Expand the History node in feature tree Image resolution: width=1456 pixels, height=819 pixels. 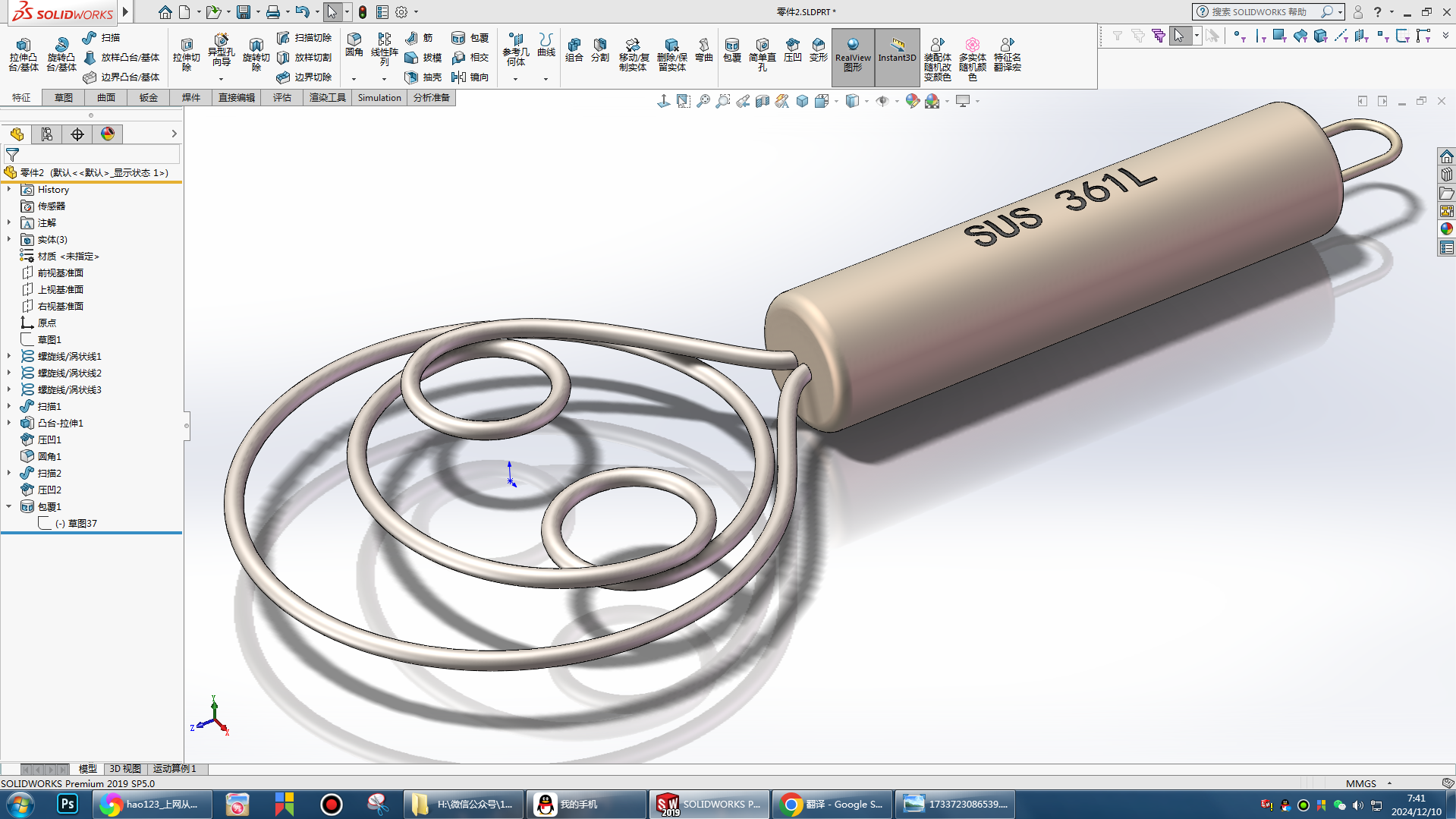(x=9, y=190)
